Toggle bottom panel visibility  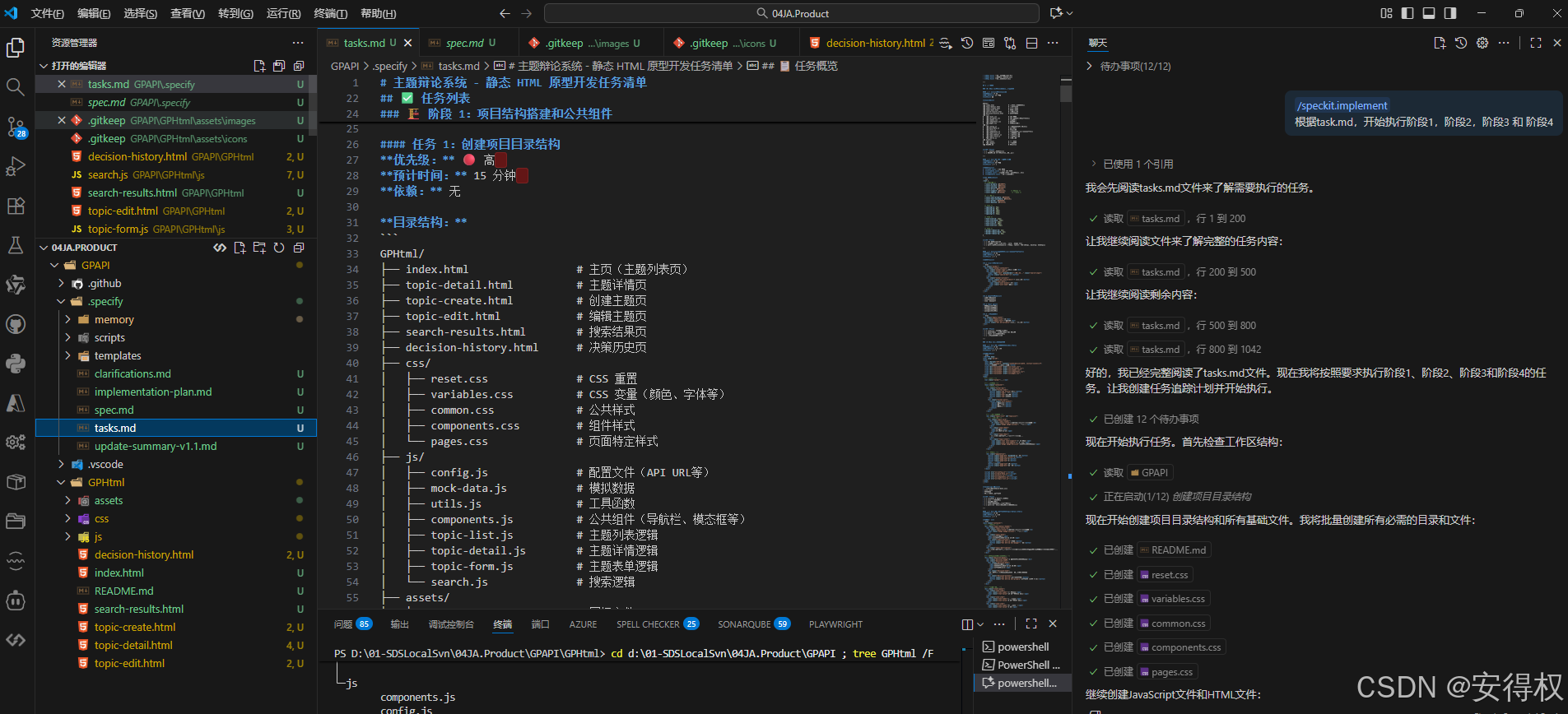[1429, 13]
